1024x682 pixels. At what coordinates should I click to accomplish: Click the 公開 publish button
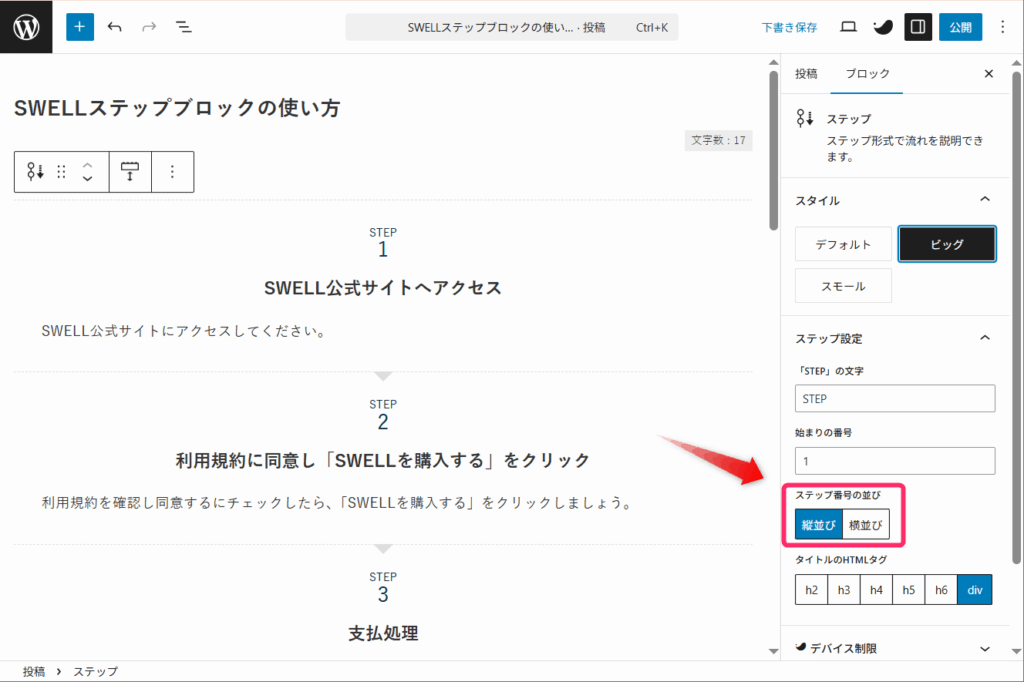[959, 27]
